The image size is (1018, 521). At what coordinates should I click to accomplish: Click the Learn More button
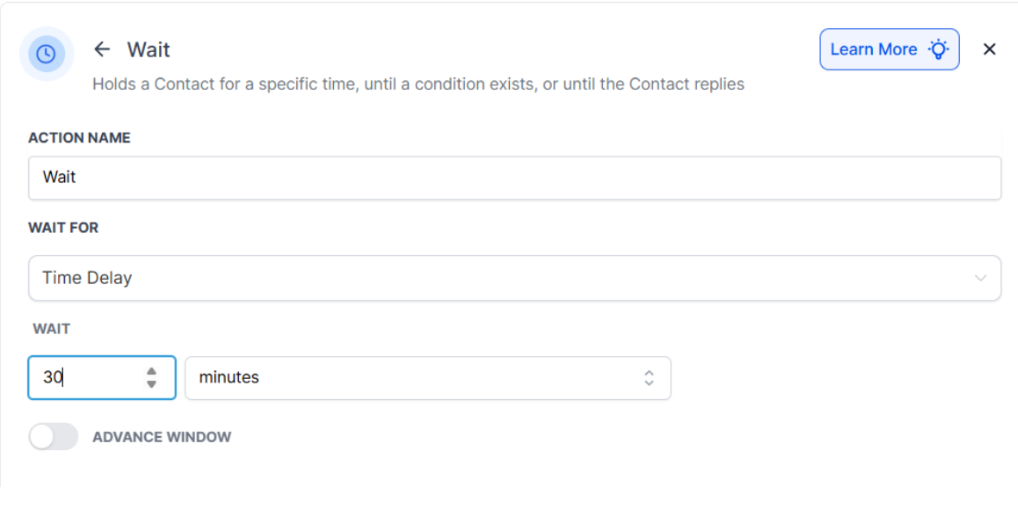(888, 49)
